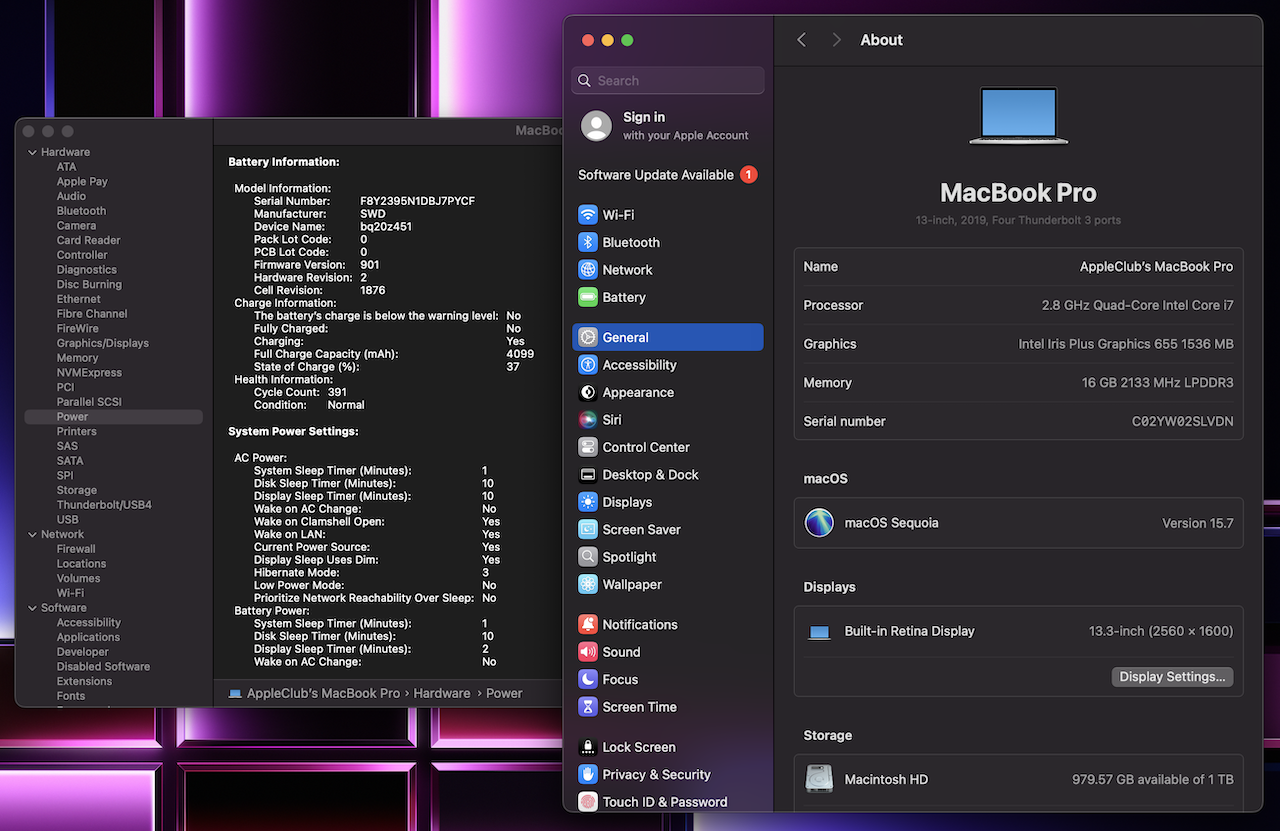Click the MacBook Pro laptop image

tap(1018, 116)
